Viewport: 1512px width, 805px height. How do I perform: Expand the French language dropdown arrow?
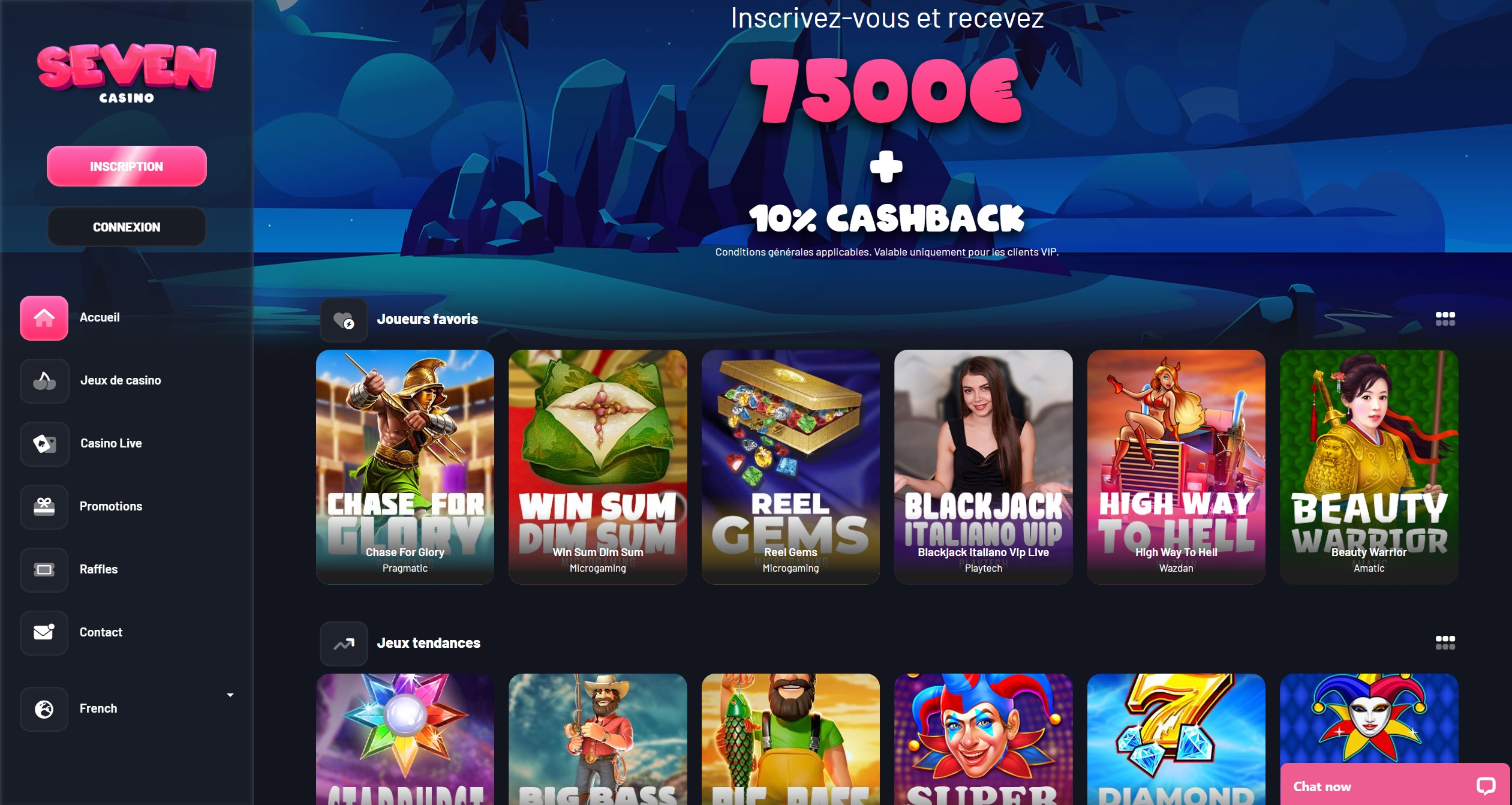[230, 695]
